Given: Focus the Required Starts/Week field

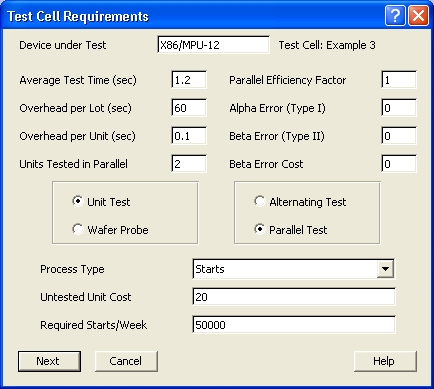Looking at the screenshot, I should (294, 325).
